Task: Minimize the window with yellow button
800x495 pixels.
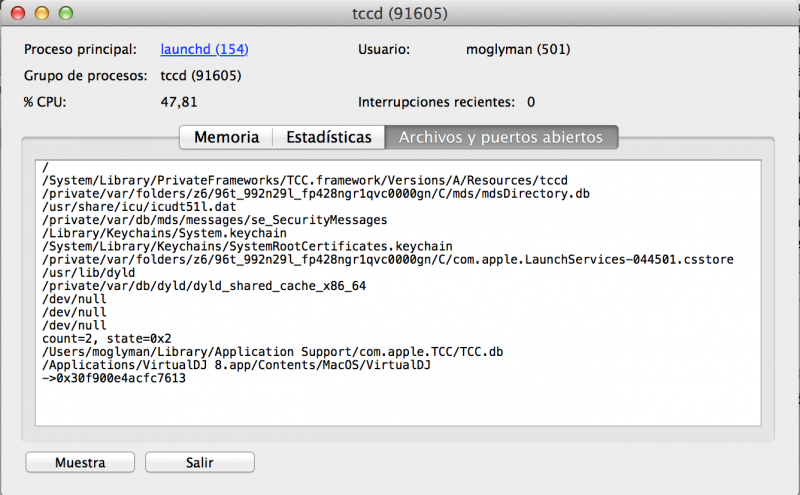Action: pos(42,13)
